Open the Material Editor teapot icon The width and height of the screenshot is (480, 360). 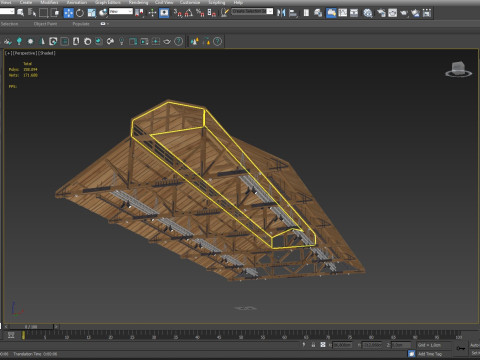pyautogui.click(x=368, y=13)
